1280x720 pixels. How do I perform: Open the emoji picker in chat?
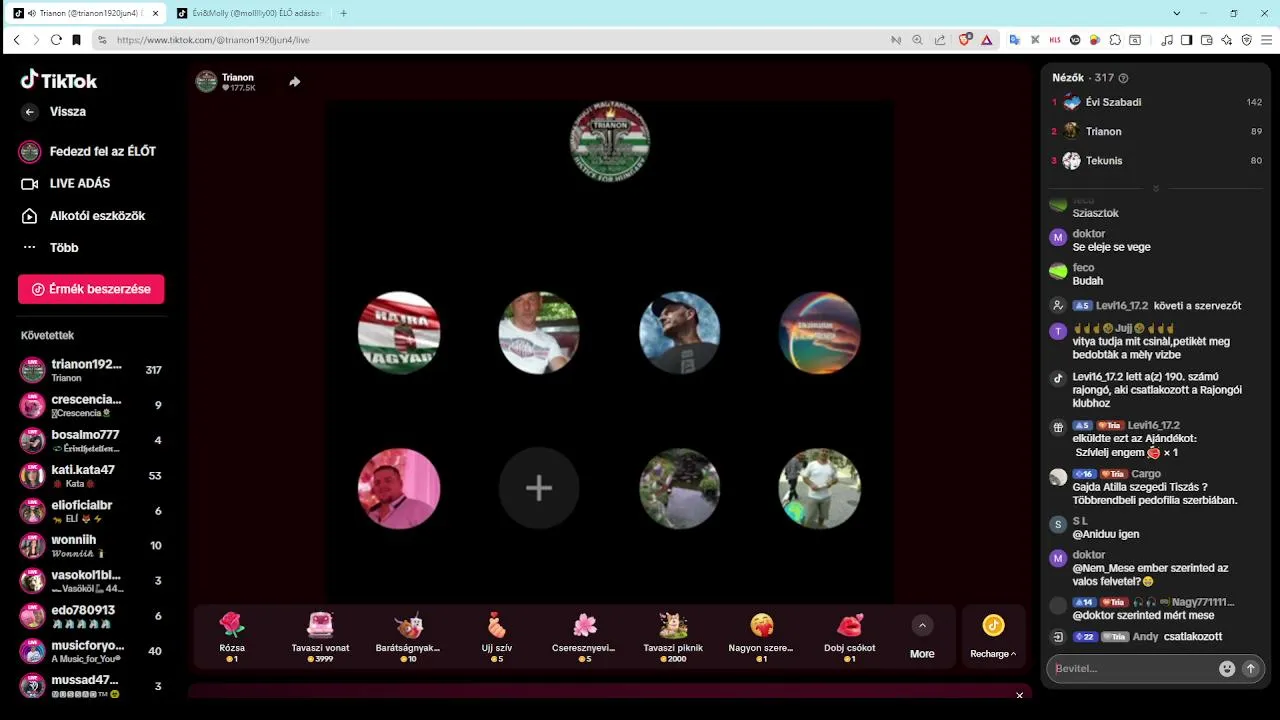click(1227, 668)
